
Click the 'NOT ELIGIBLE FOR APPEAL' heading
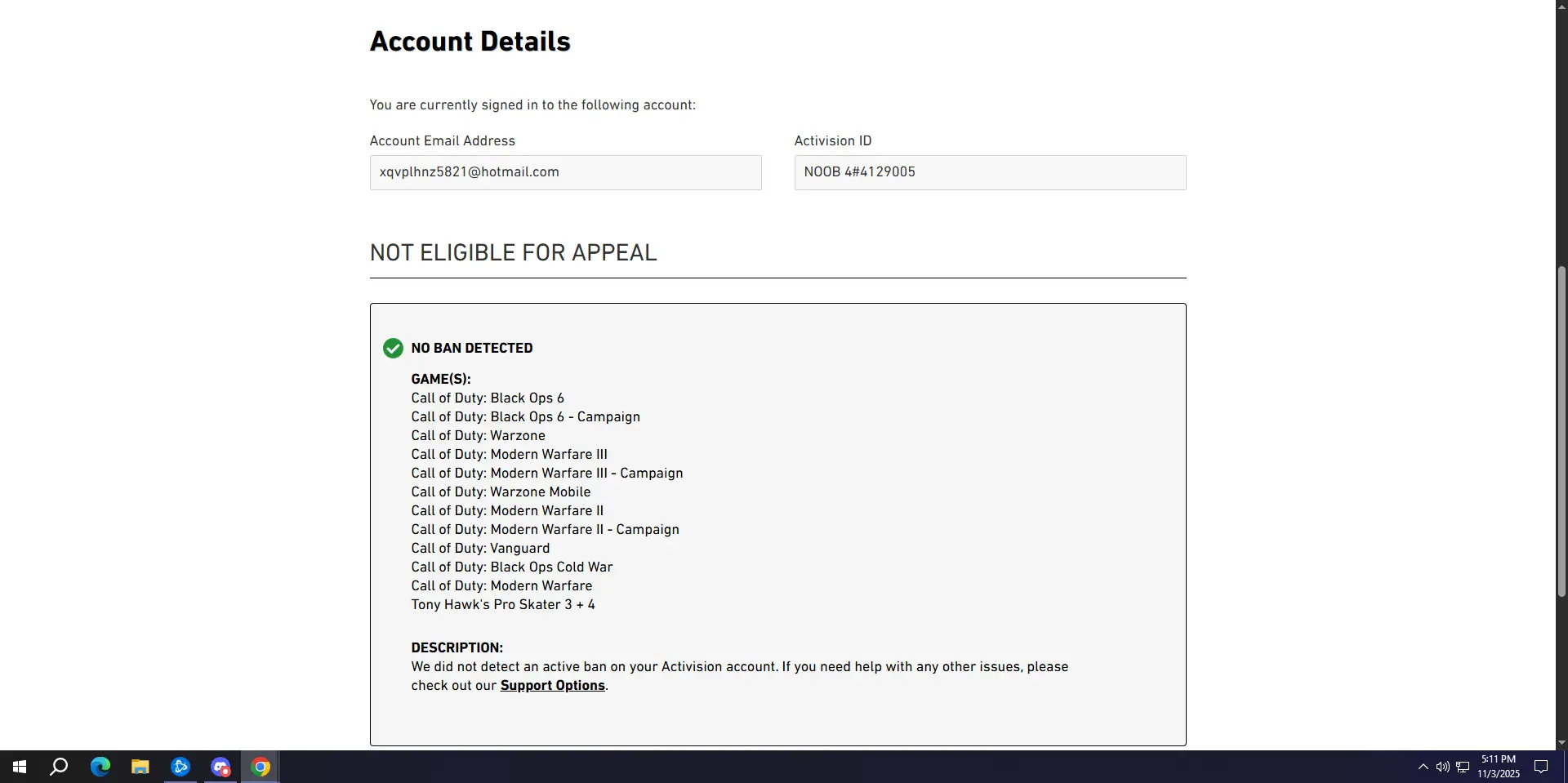coord(514,253)
